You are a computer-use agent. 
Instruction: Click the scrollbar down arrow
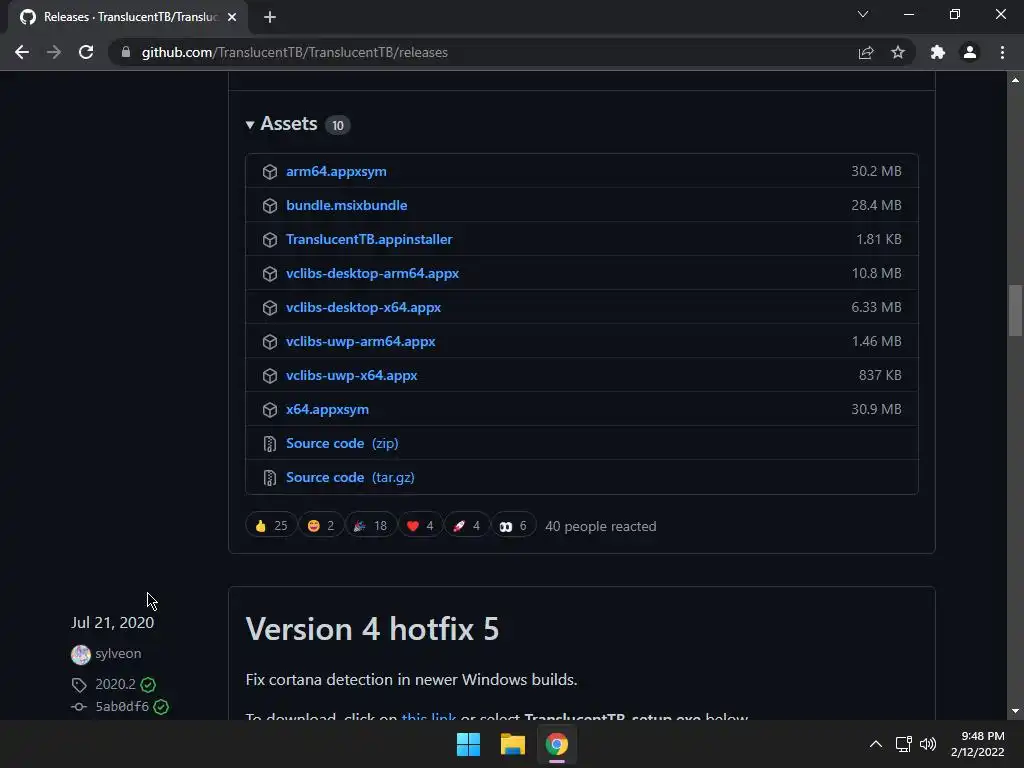pyautogui.click(x=1015, y=711)
